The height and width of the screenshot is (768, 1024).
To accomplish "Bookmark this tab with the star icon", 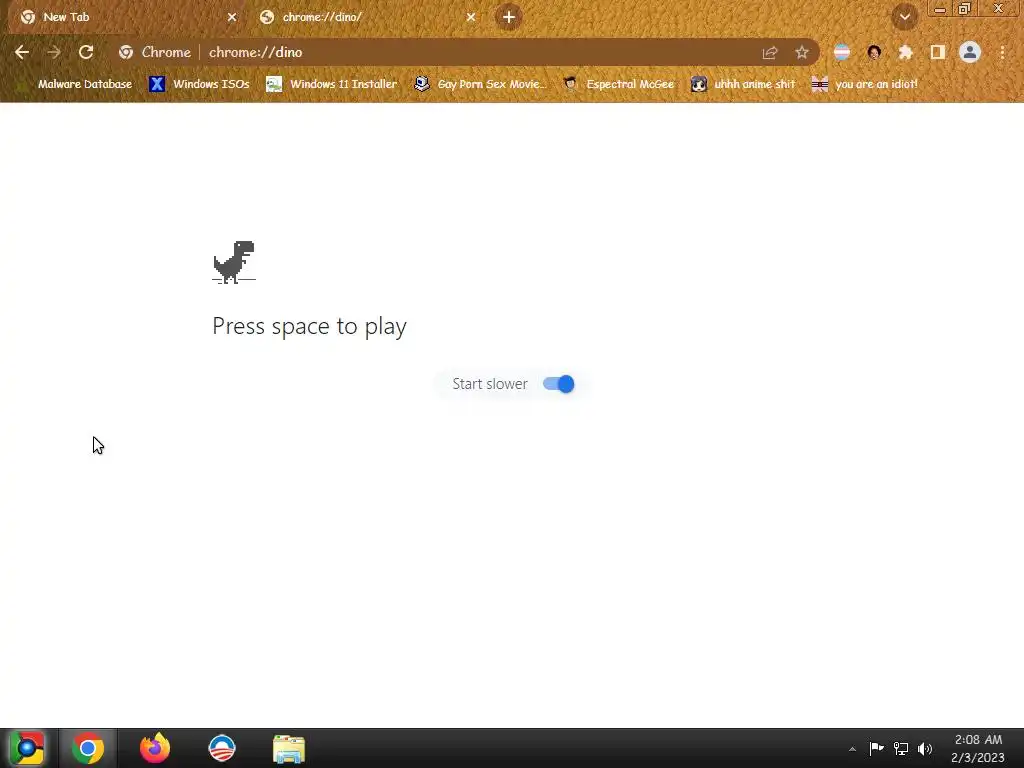I will pos(802,52).
